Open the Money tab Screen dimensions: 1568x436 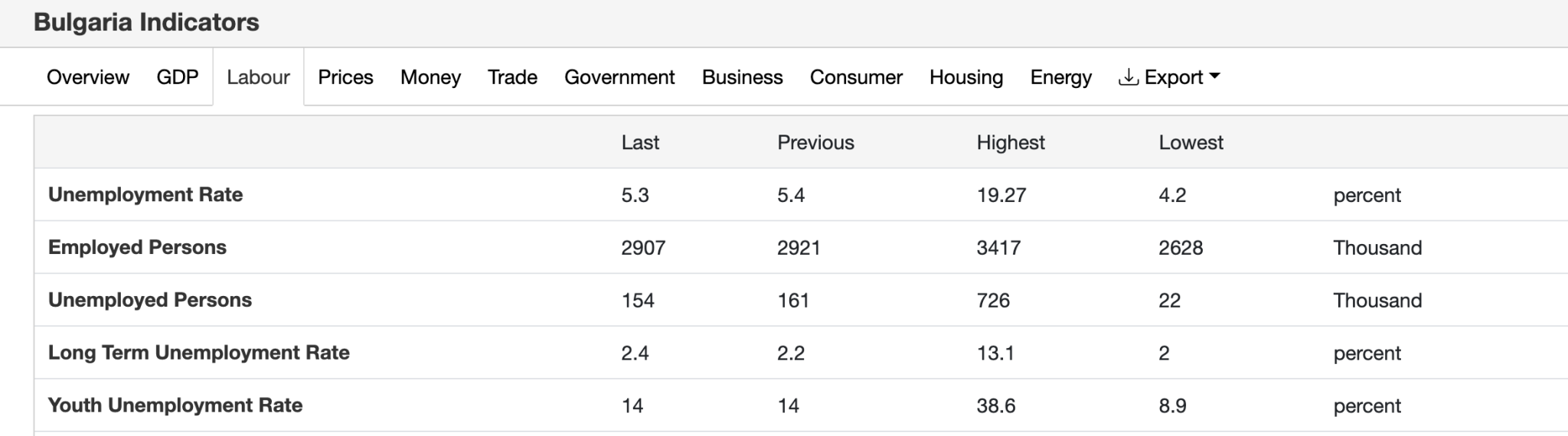click(430, 77)
